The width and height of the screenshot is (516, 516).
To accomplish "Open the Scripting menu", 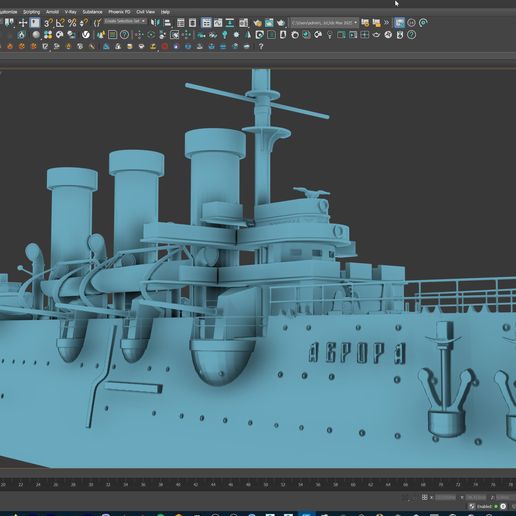I will pyautogui.click(x=31, y=12).
